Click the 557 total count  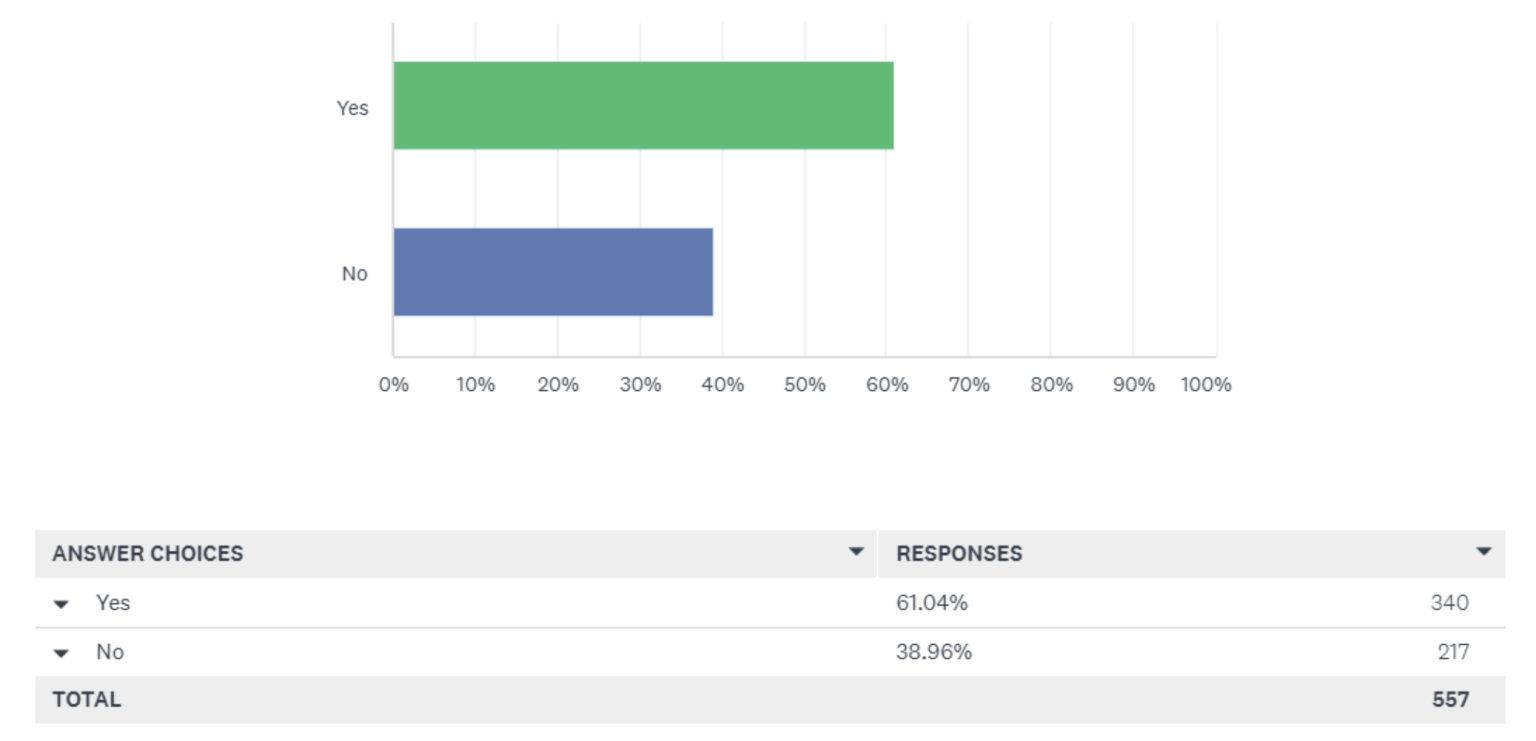(1450, 699)
